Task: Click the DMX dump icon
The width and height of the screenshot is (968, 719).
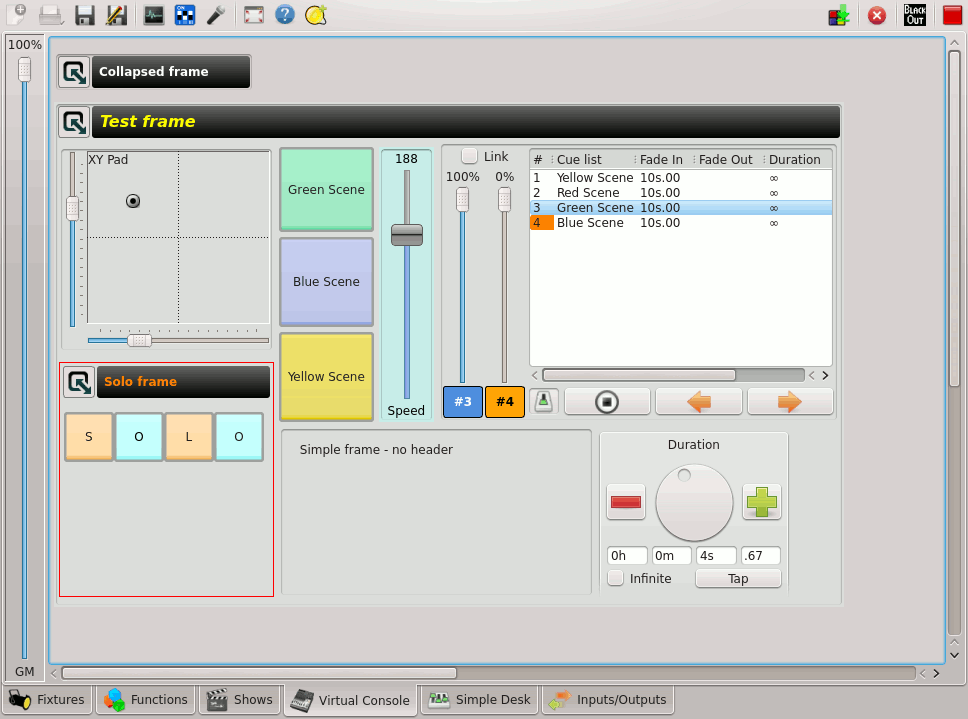Action: pos(839,15)
